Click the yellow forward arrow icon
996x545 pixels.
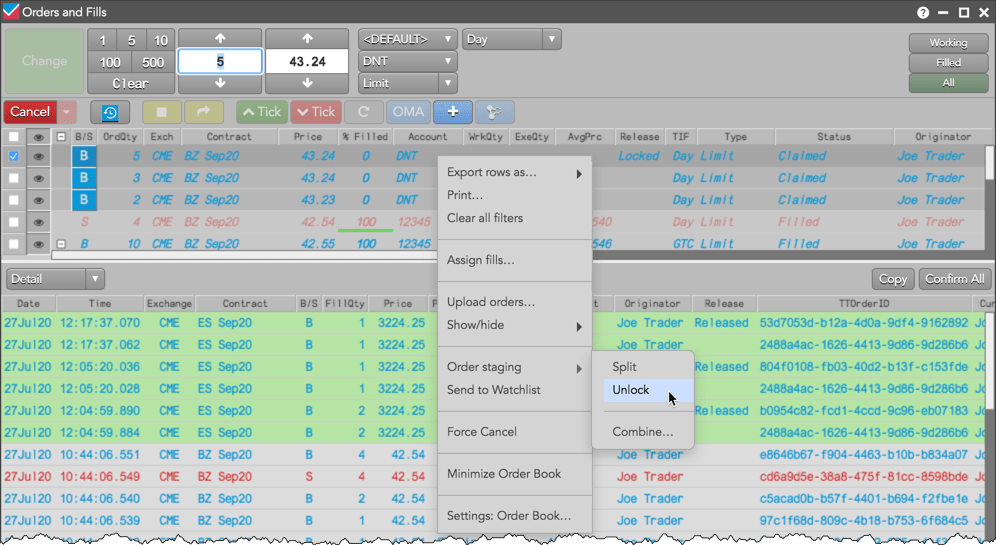point(204,112)
